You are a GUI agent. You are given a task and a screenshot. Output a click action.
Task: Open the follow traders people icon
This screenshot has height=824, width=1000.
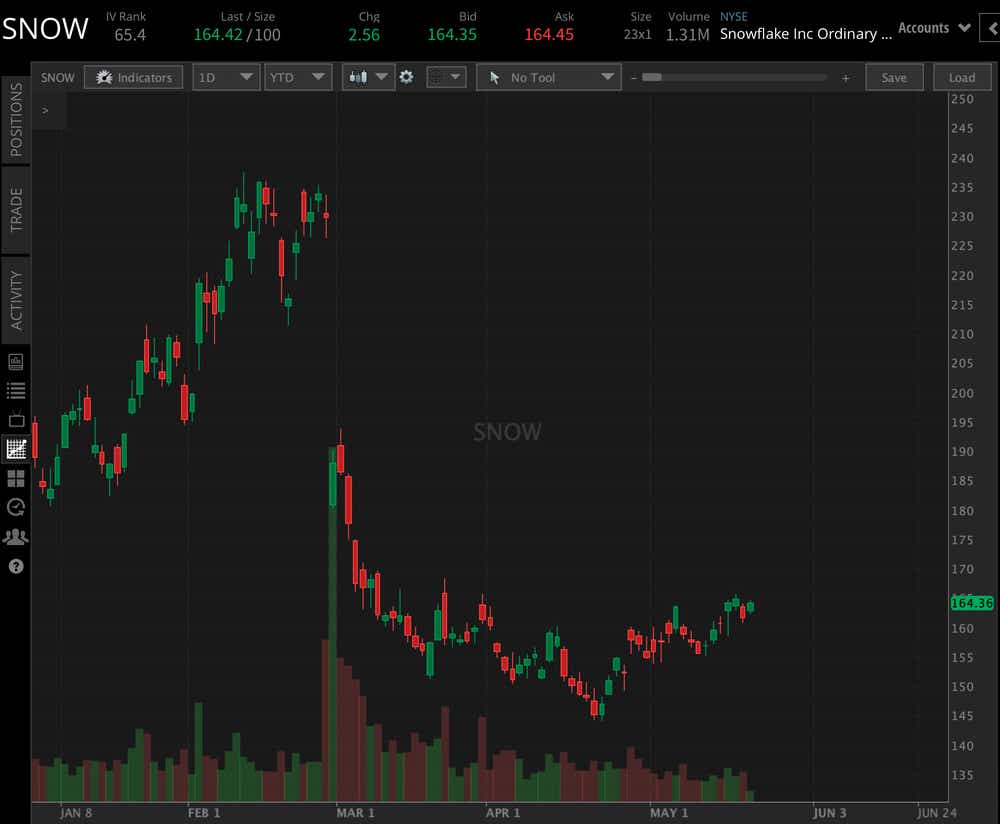16,537
